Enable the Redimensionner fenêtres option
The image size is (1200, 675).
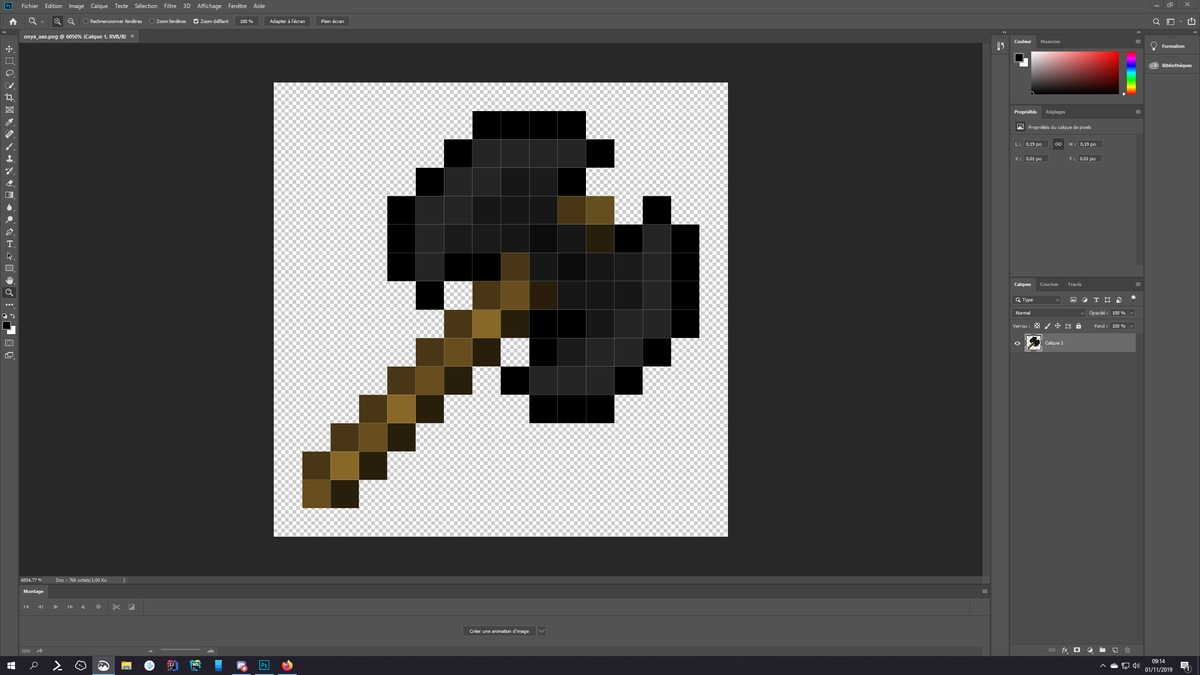point(86,21)
